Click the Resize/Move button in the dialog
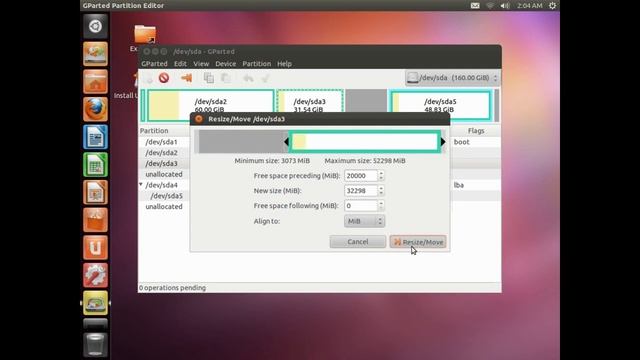Screen dimensions: 640x360 pos(418,242)
